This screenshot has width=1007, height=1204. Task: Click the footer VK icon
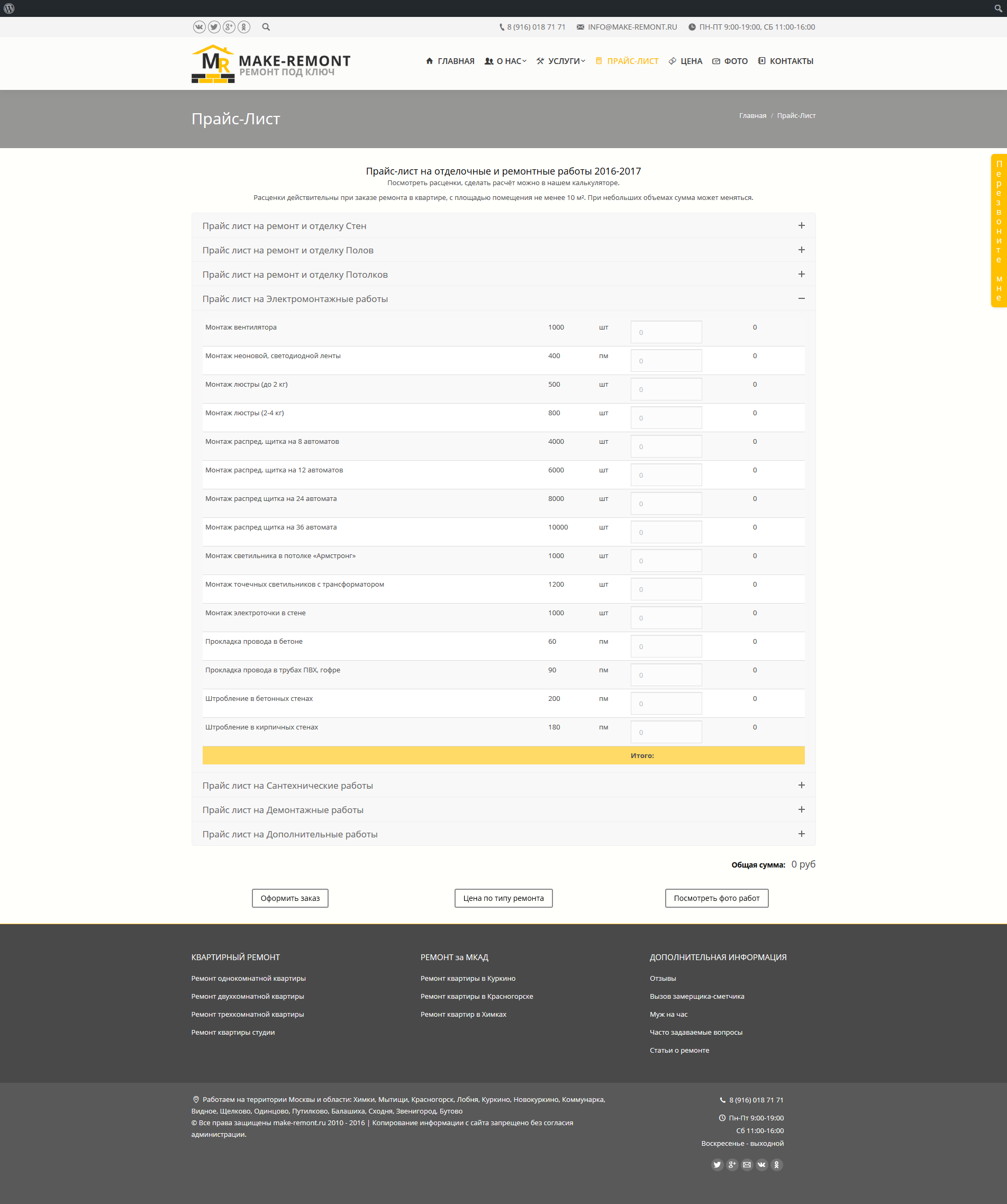tap(761, 1164)
